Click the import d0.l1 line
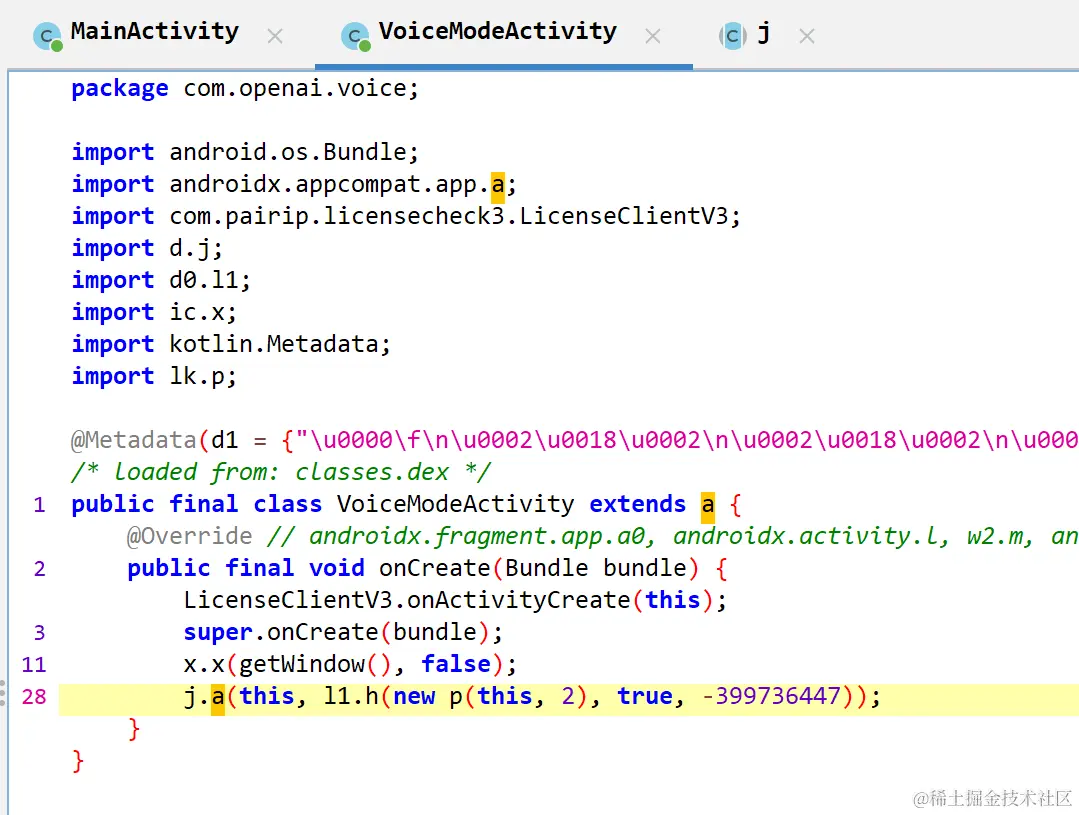This screenshot has height=815, width=1079. pos(161,280)
